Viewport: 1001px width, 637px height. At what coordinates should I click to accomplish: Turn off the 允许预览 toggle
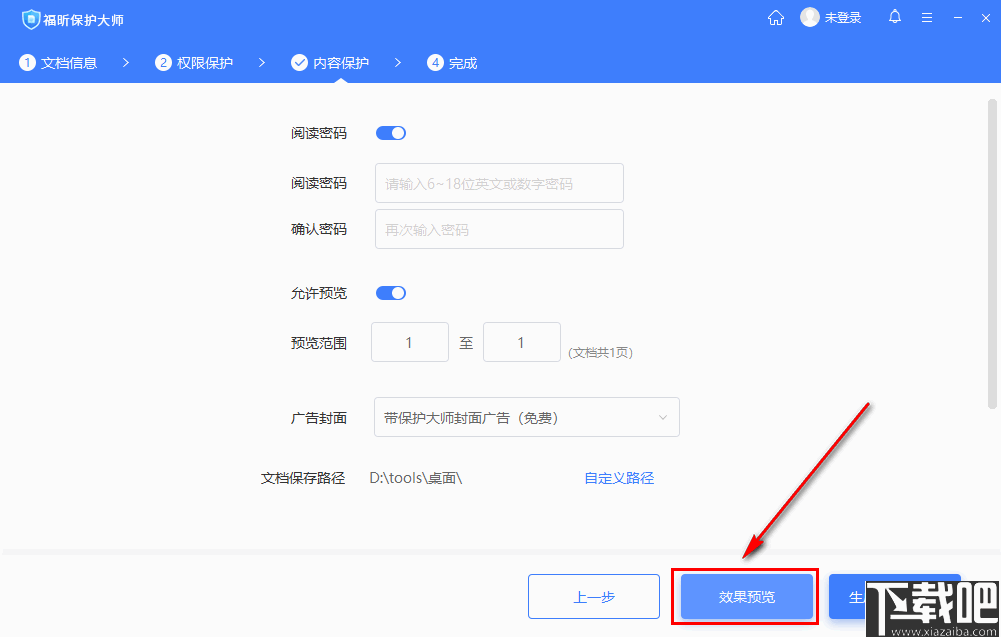tap(390, 292)
